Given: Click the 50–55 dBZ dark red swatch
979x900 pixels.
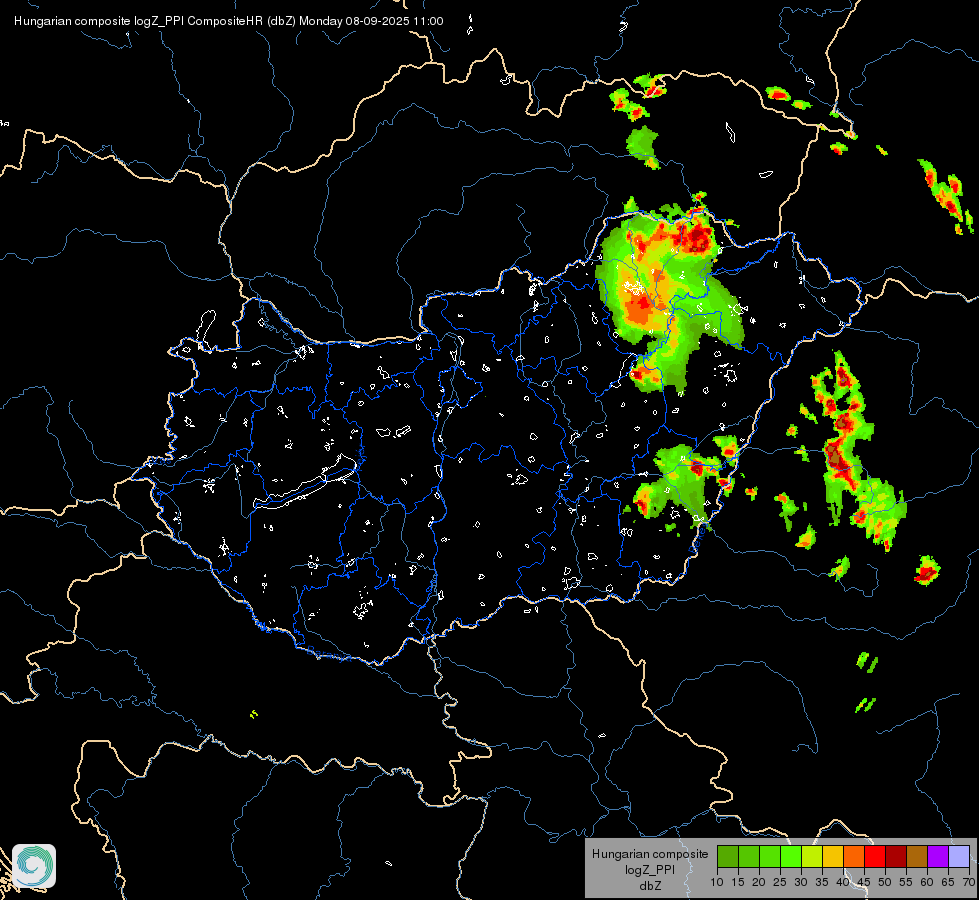Looking at the screenshot, I should click(x=896, y=856).
